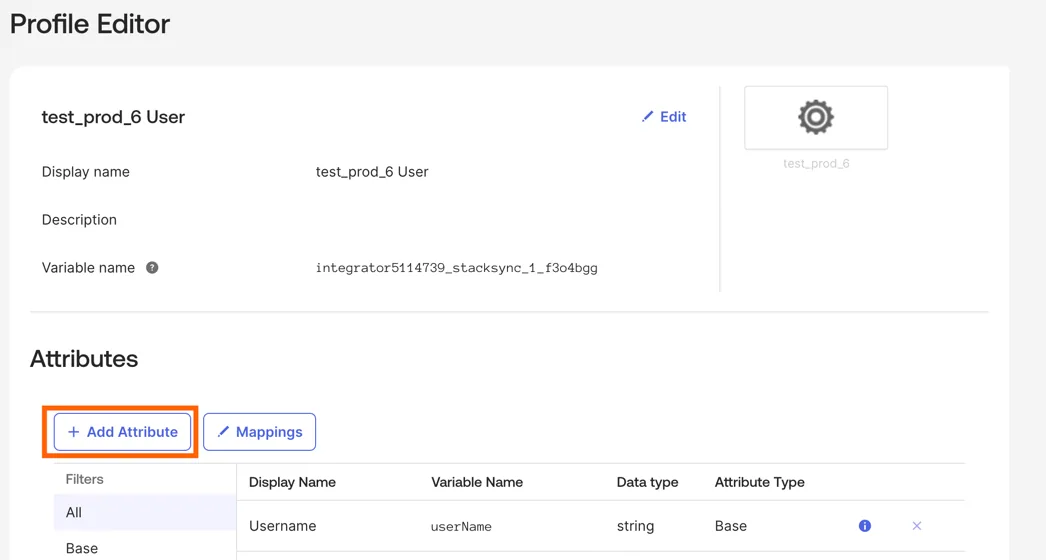Click the Base attribute type cell
This screenshot has height=560, width=1046.
tap(730, 526)
